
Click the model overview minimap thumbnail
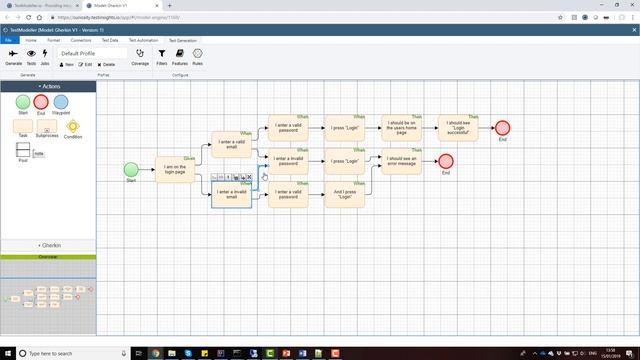(x=49, y=297)
